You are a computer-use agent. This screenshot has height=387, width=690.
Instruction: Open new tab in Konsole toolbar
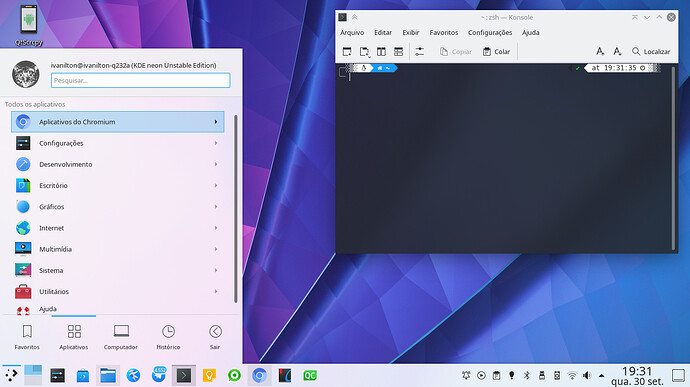(347, 52)
